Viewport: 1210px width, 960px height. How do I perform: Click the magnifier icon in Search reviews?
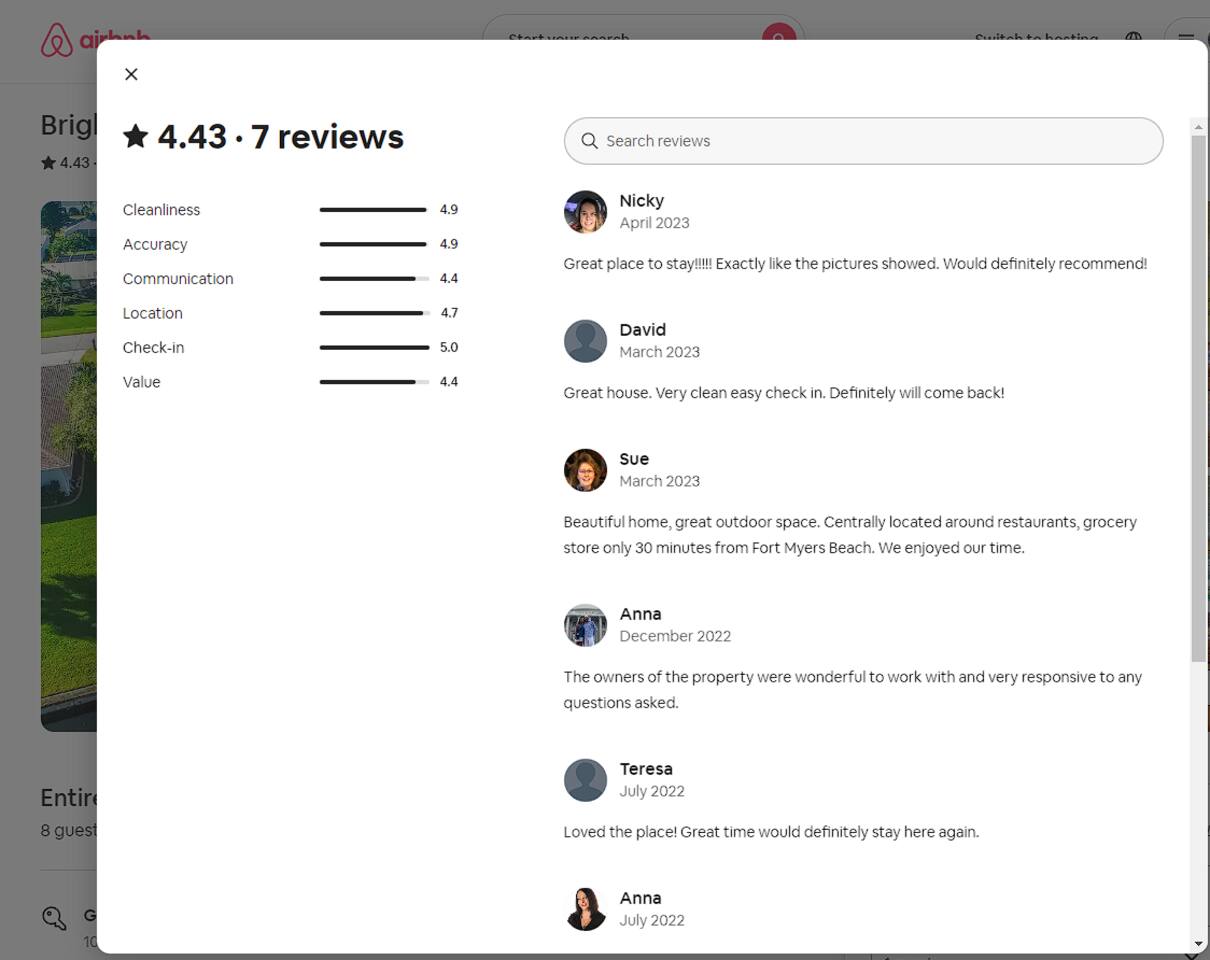590,141
